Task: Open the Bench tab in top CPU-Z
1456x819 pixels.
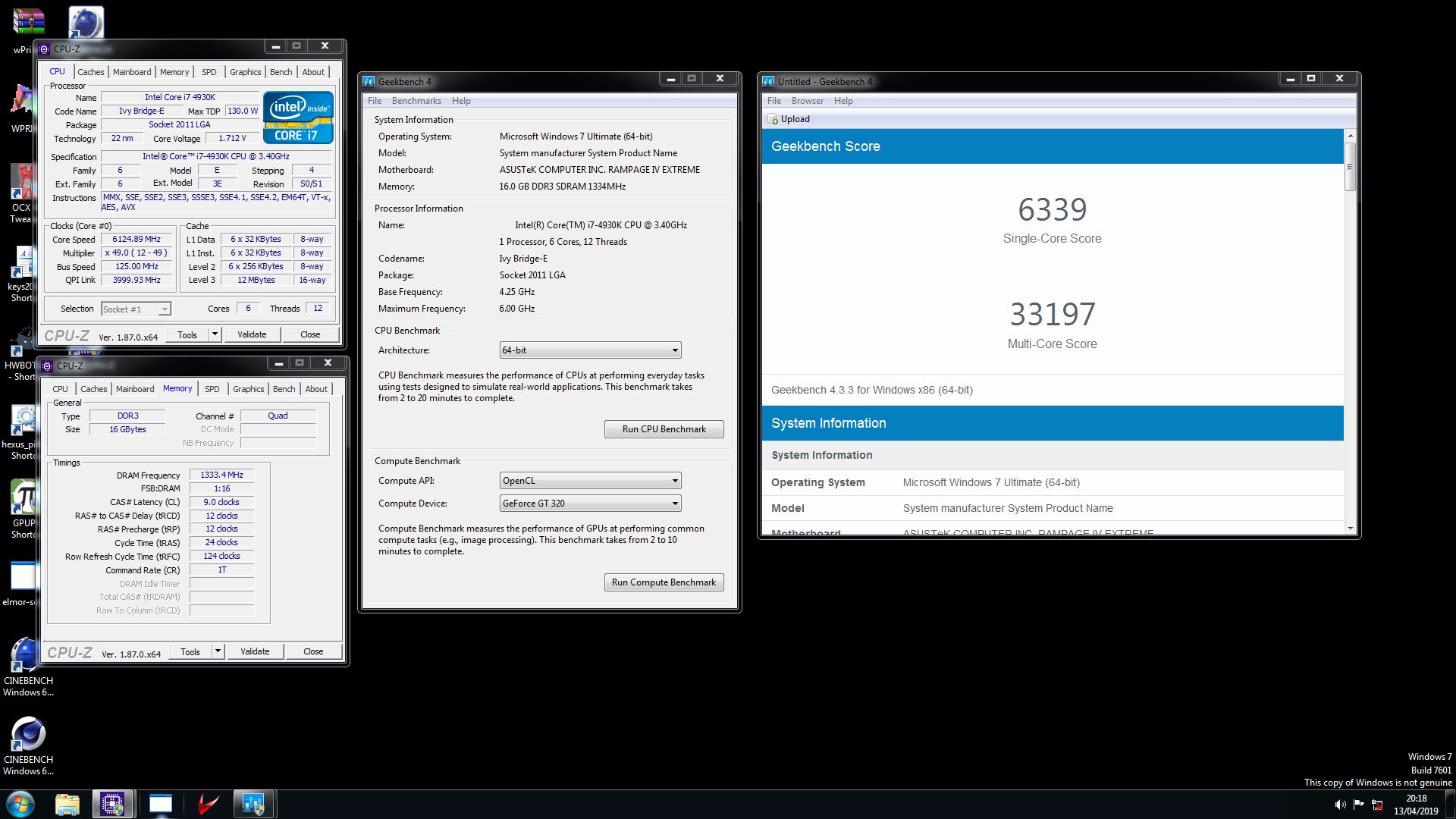Action: tap(281, 72)
